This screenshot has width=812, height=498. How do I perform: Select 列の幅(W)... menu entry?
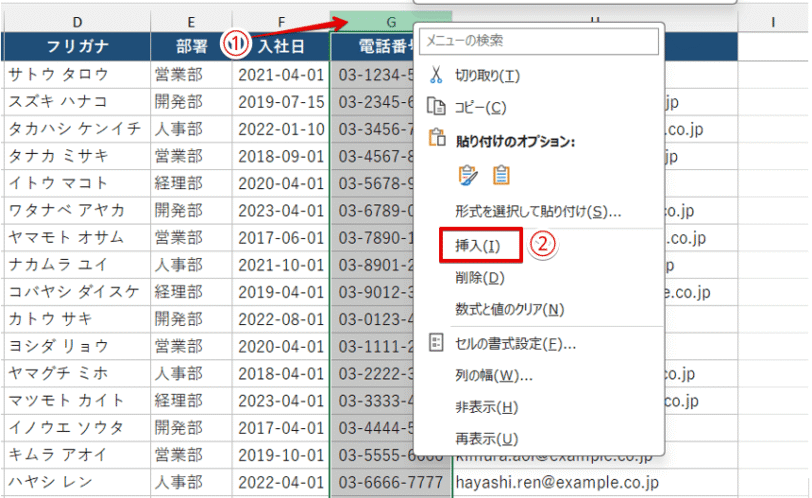click(x=494, y=375)
